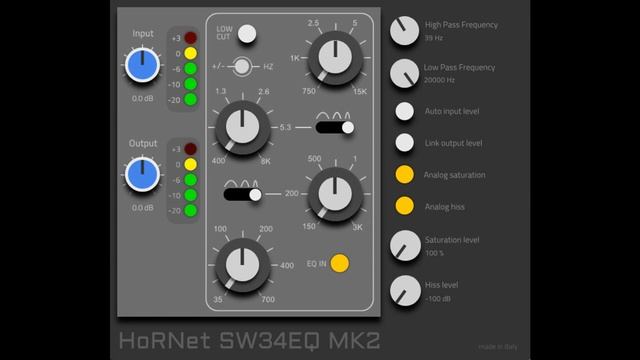Viewport: 640px width, 360px height.
Task: Click the blue Input gain knob
Action: (142, 65)
